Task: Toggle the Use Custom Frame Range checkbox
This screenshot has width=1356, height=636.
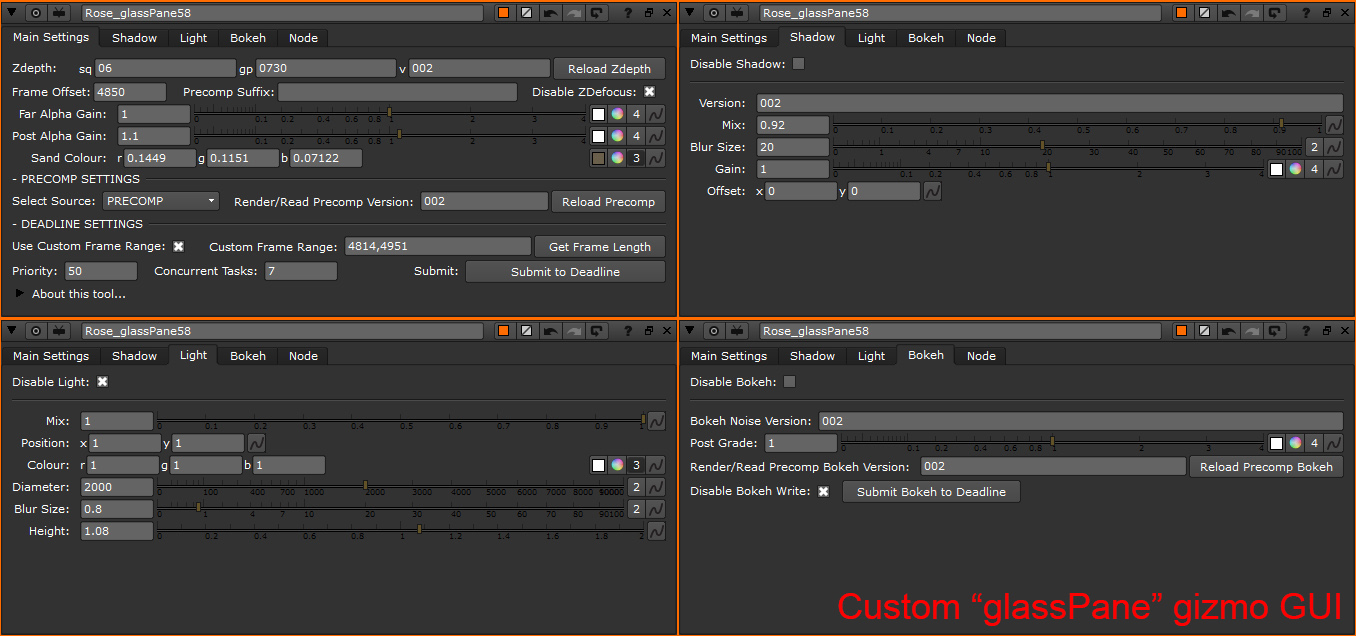Action: click(x=178, y=246)
